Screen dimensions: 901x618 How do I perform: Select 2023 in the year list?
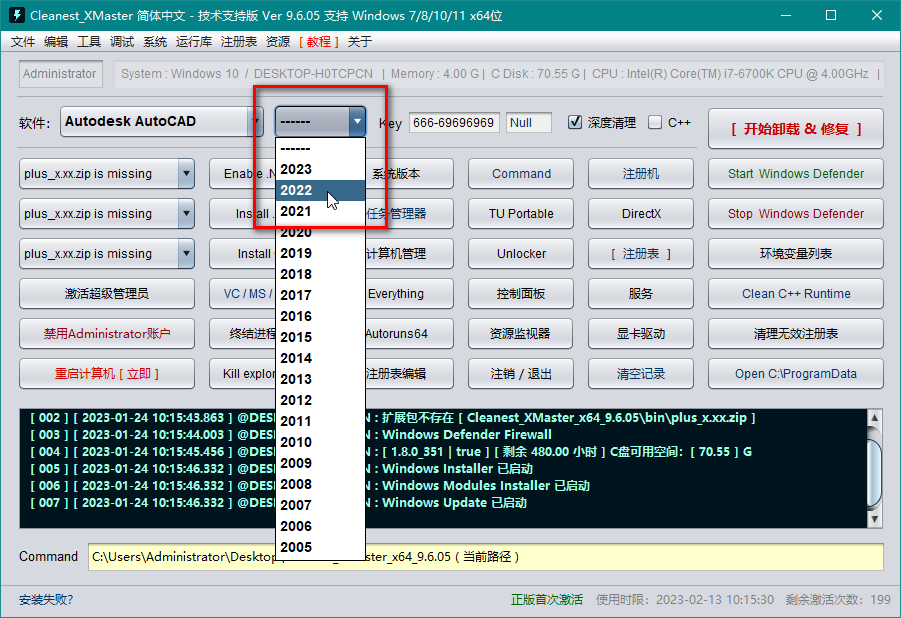click(x=320, y=169)
